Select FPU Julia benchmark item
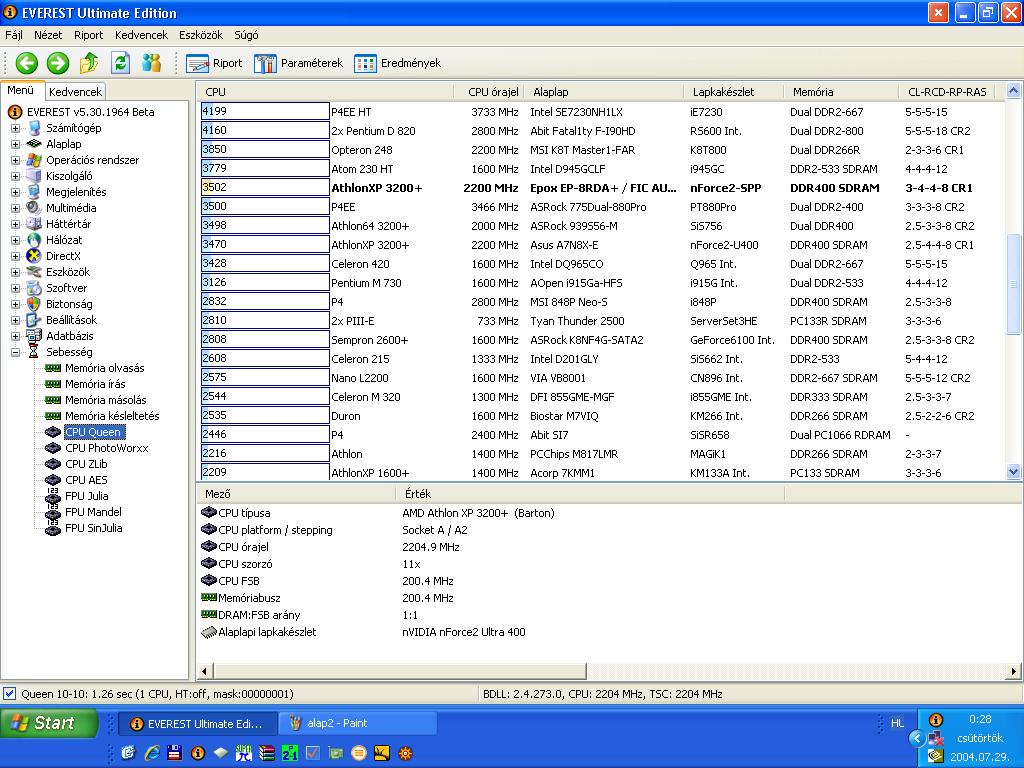 click(87, 496)
